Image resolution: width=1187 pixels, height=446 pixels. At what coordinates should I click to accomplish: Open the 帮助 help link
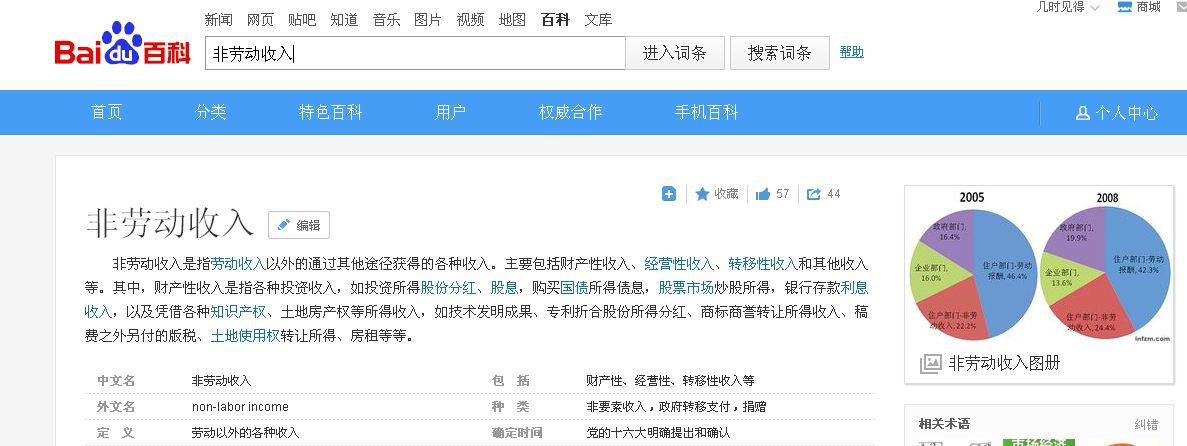pos(851,52)
